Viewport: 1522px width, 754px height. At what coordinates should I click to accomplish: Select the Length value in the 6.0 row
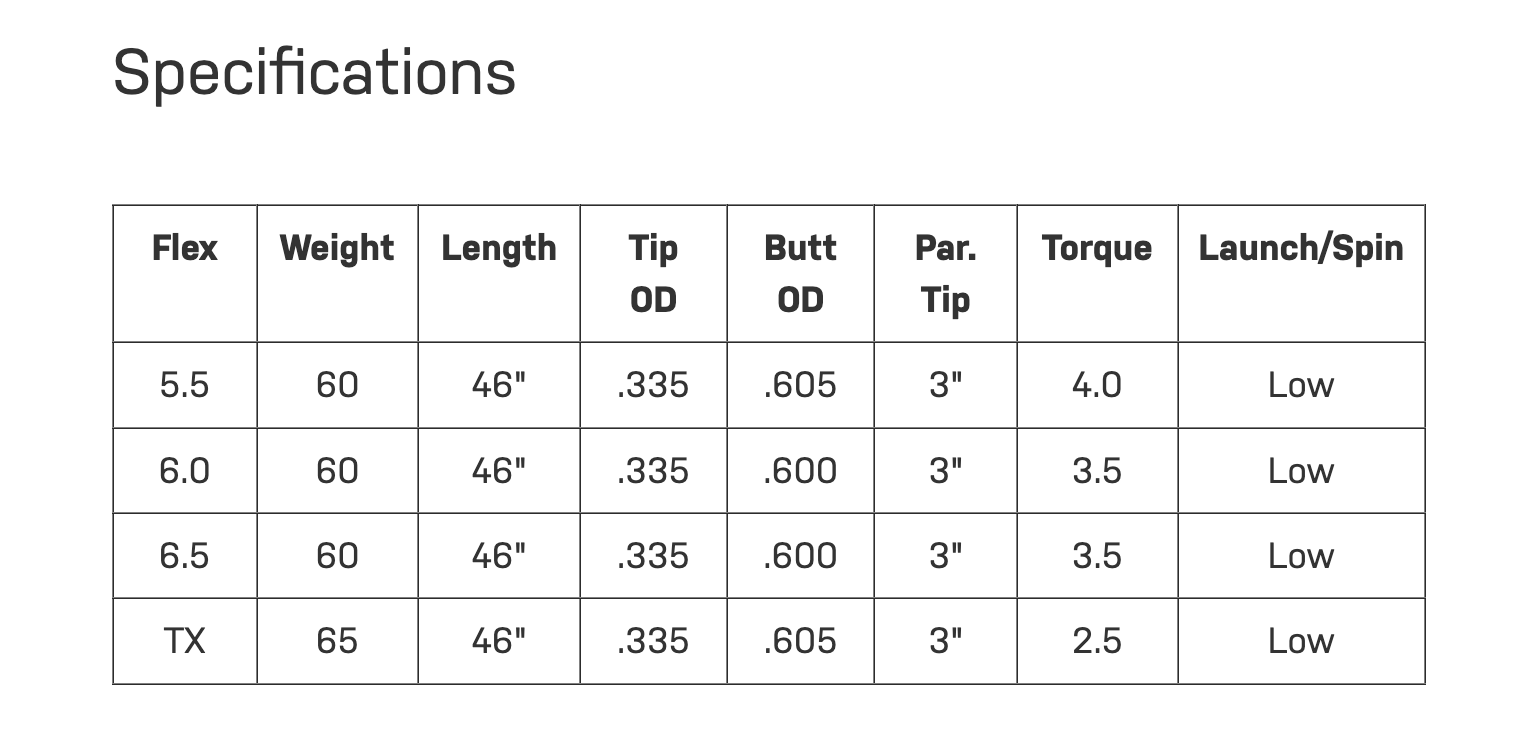pos(499,471)
